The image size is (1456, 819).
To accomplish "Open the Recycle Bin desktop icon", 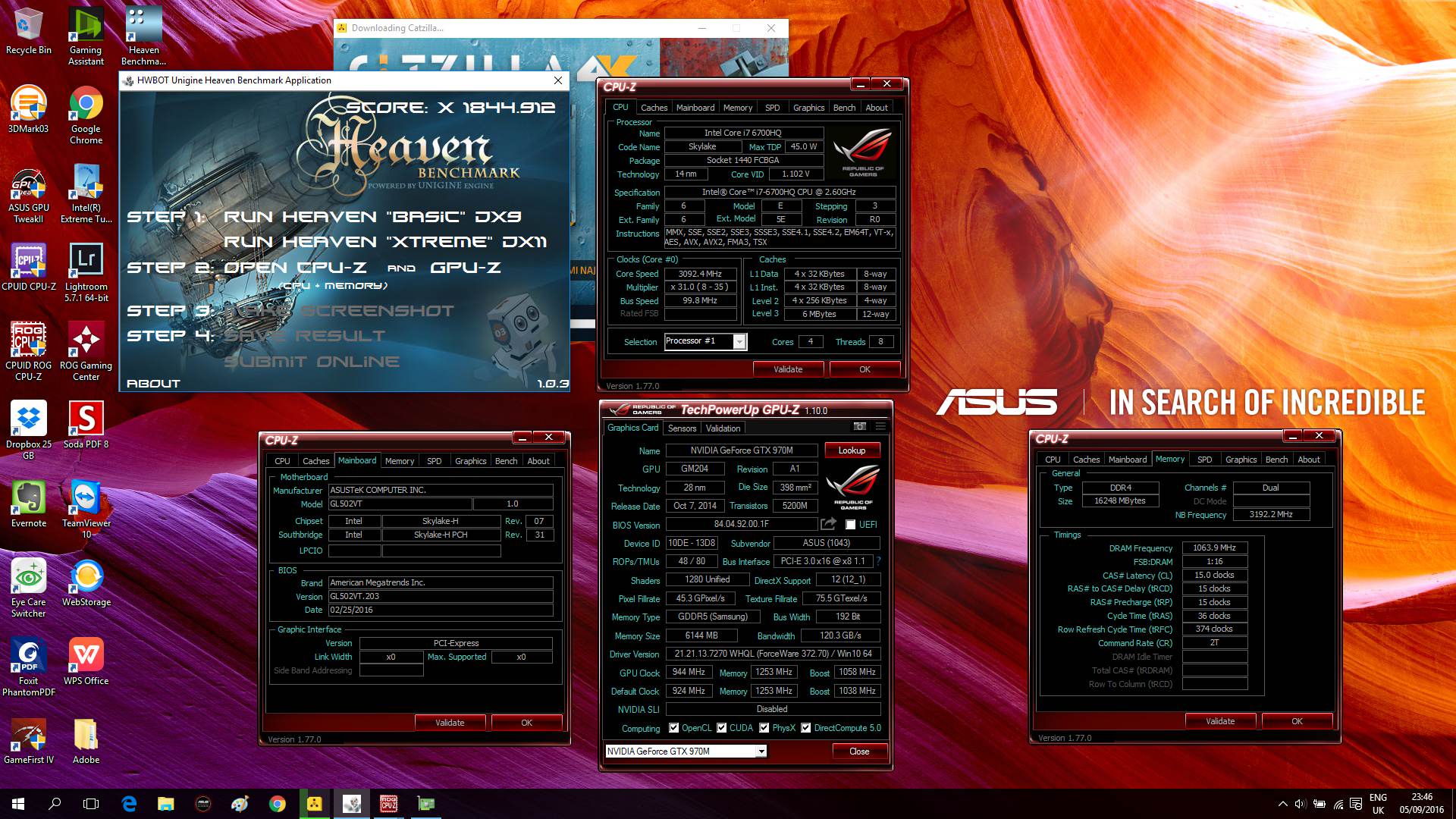I will tap(29, 32).
